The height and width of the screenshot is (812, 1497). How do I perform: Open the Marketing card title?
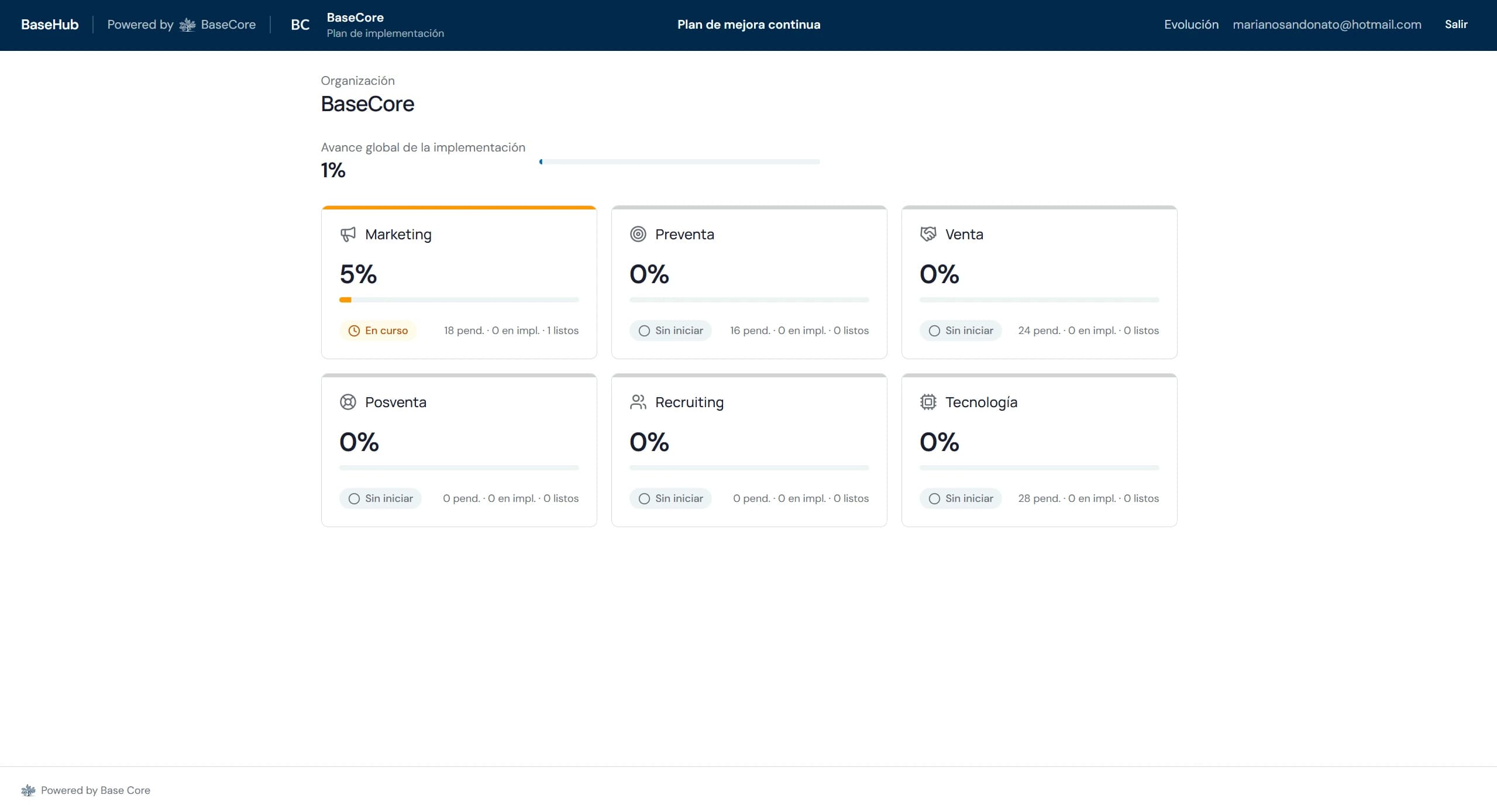(x=398, y=235)
